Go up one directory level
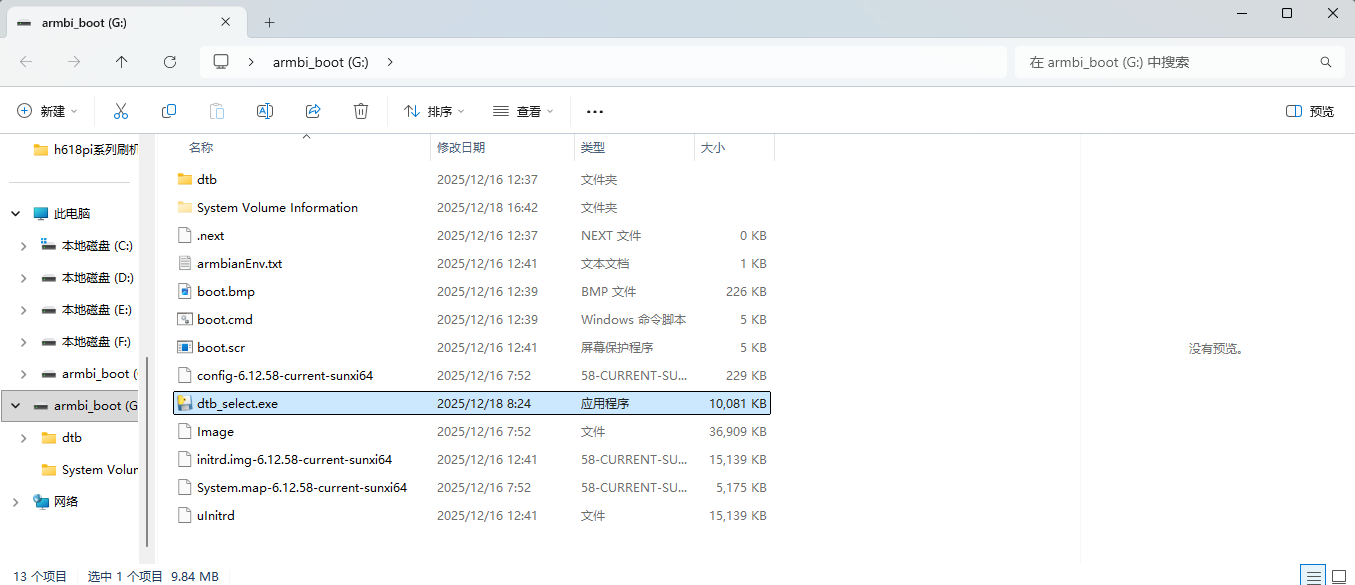 (122, 62)
